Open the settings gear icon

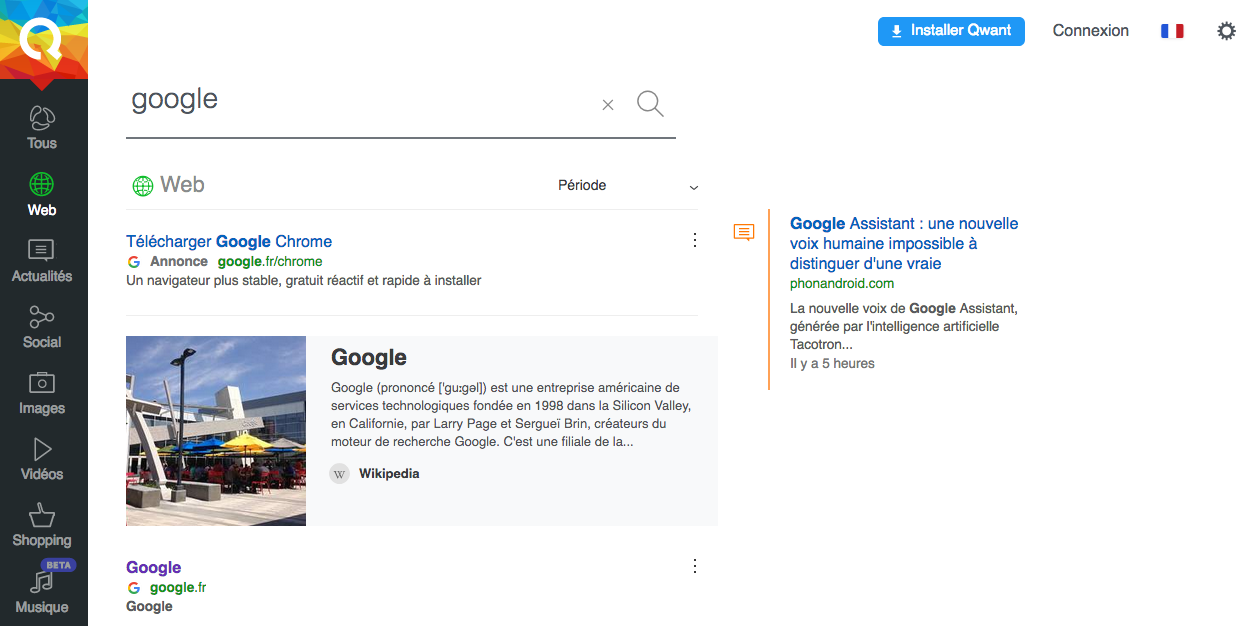(x=1226, y=31)
